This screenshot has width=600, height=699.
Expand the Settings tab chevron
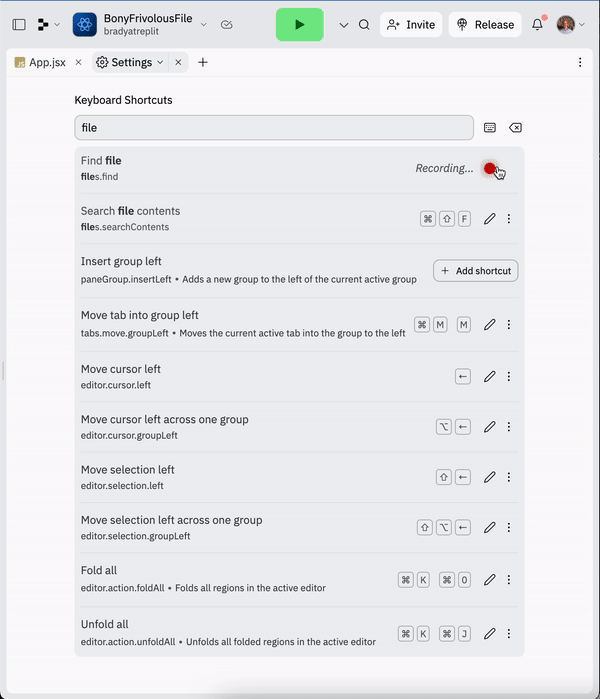point(160,62)
